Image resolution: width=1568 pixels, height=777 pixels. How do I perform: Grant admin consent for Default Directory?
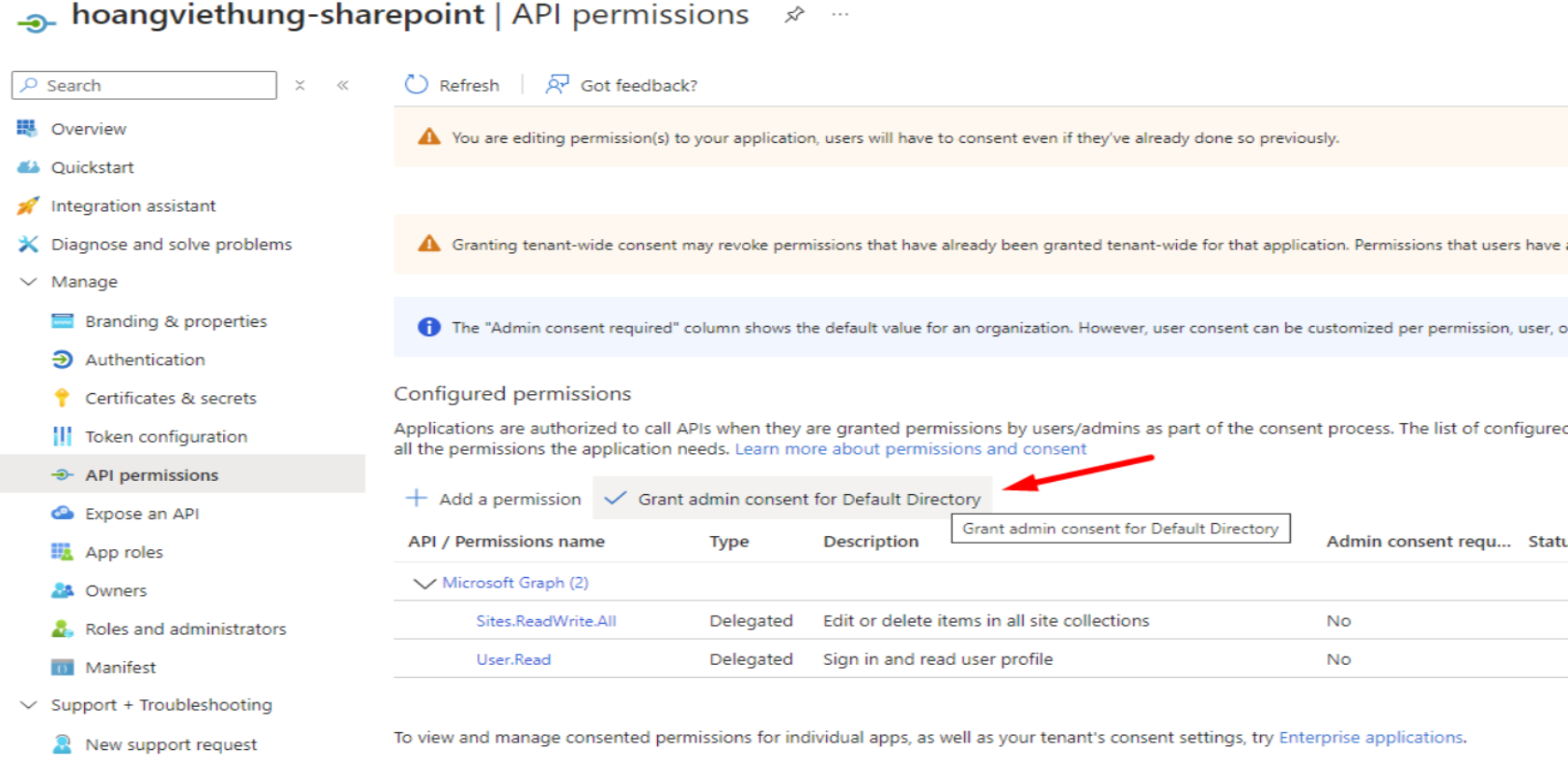[793, 499]
